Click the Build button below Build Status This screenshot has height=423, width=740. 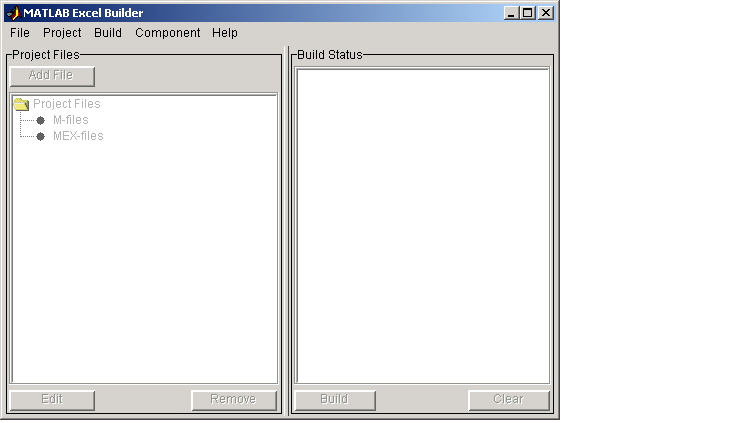pyautogui.click(x=335, y=400)
